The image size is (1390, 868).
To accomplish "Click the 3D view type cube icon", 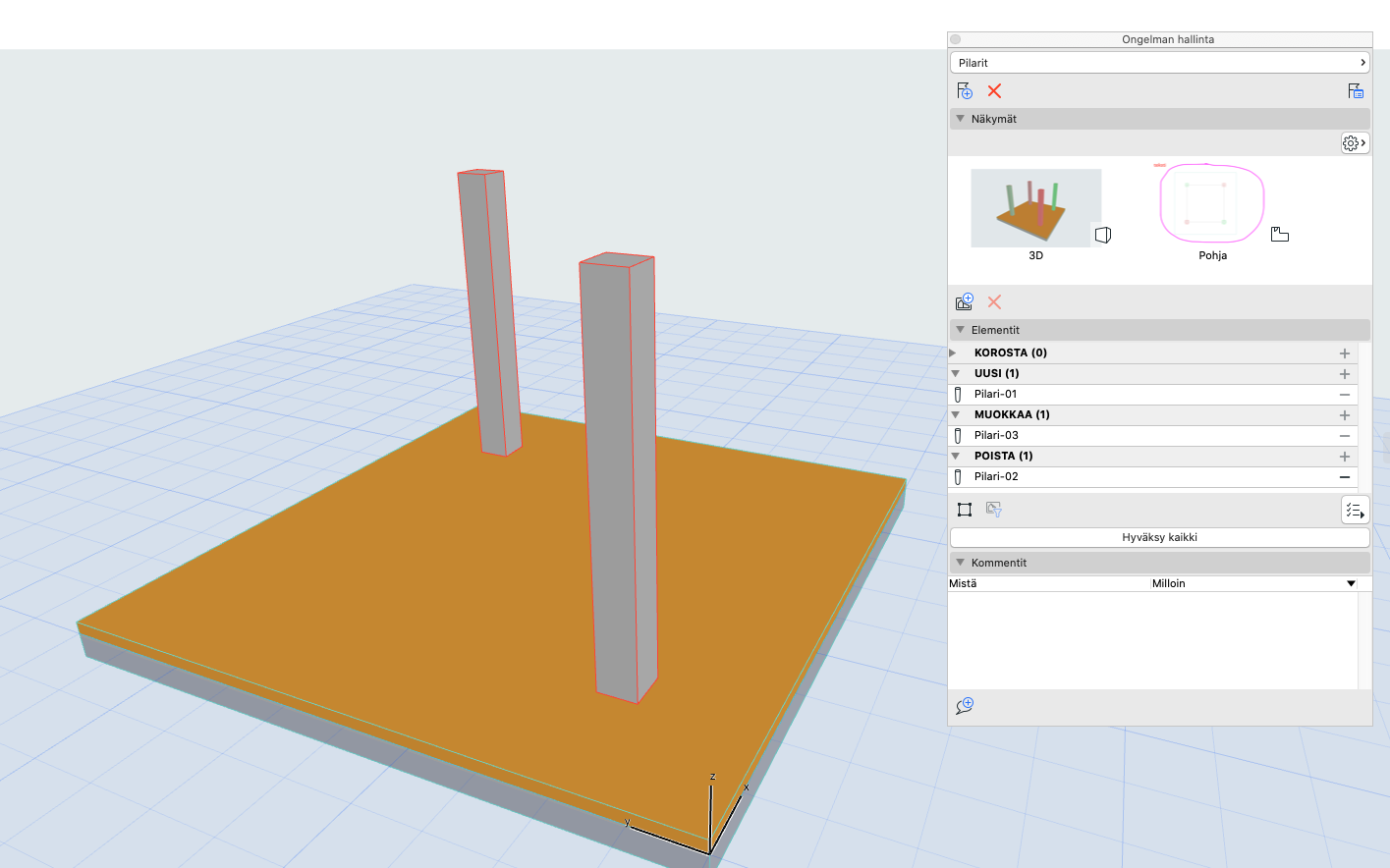I will pos(1103,235).
